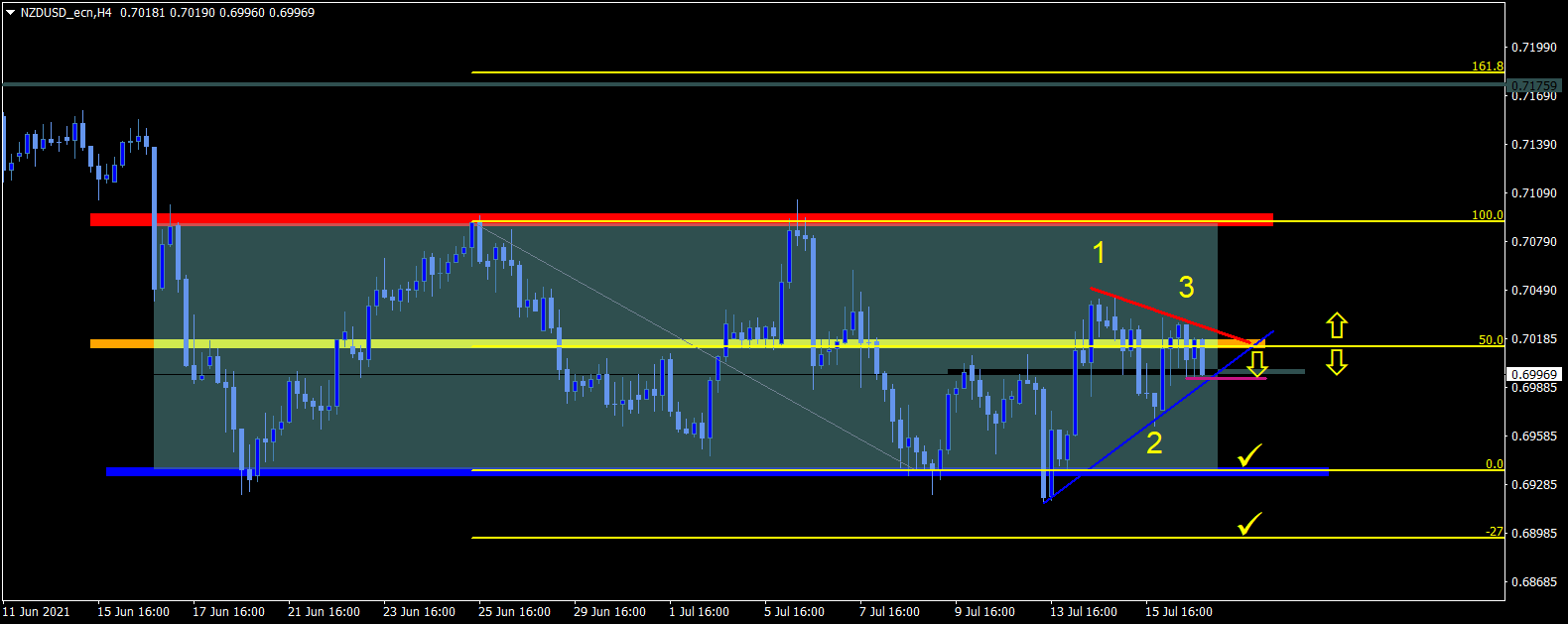This screenshot has height=624, width=1568.
Task: Click the 25 Jun 16:00 time label
Action: pyautogui.click(x=514, y=611)
